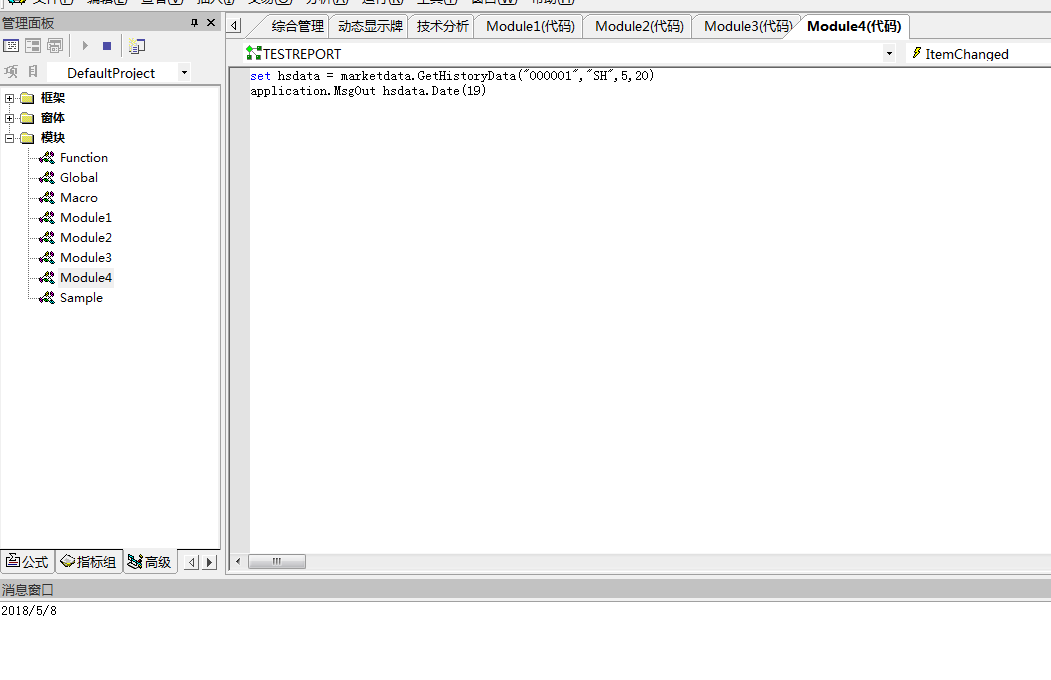Open the ItemChanged procedure list
This screenshot has height=680, width=1051.
coord(977,54)
